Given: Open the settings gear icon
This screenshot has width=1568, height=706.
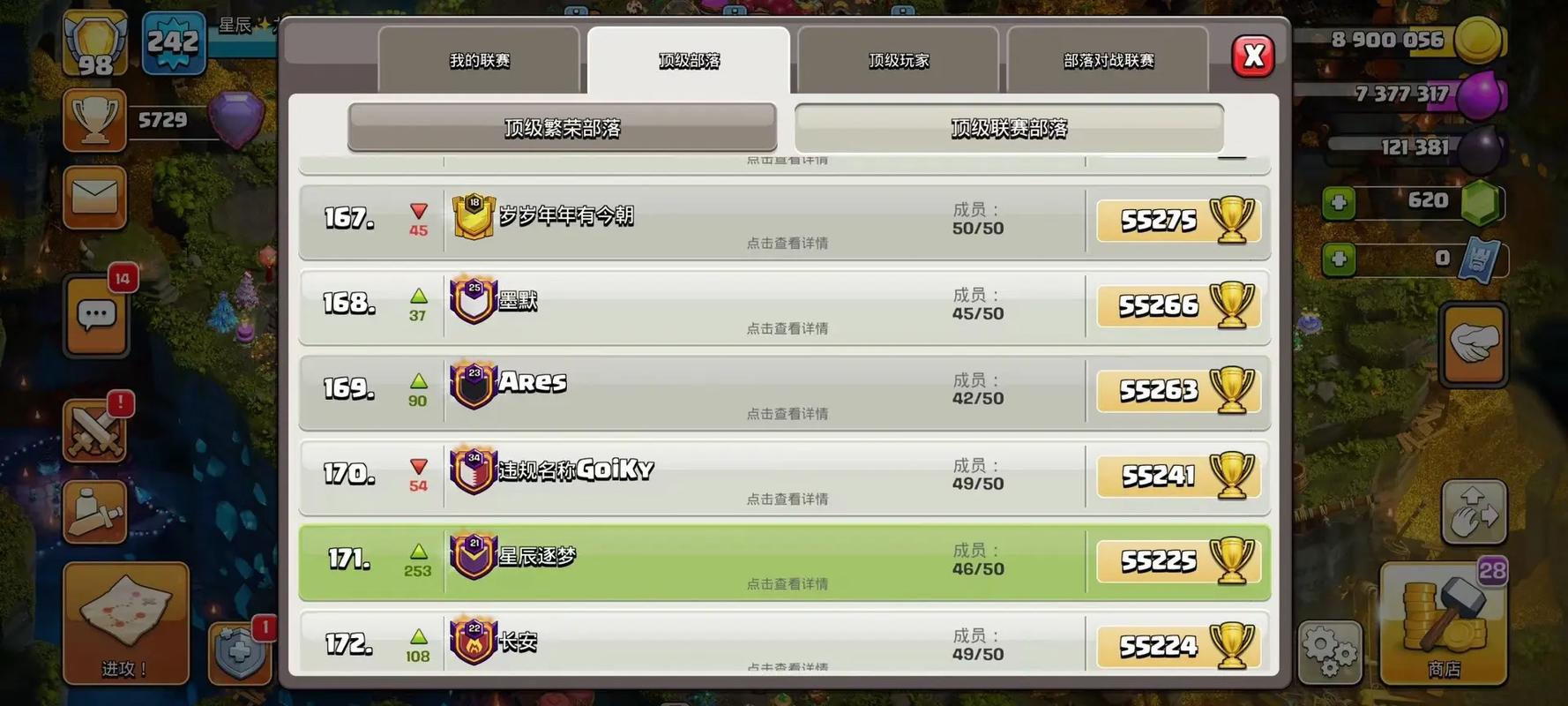Looking at the screenshot, I should 1330,651.
